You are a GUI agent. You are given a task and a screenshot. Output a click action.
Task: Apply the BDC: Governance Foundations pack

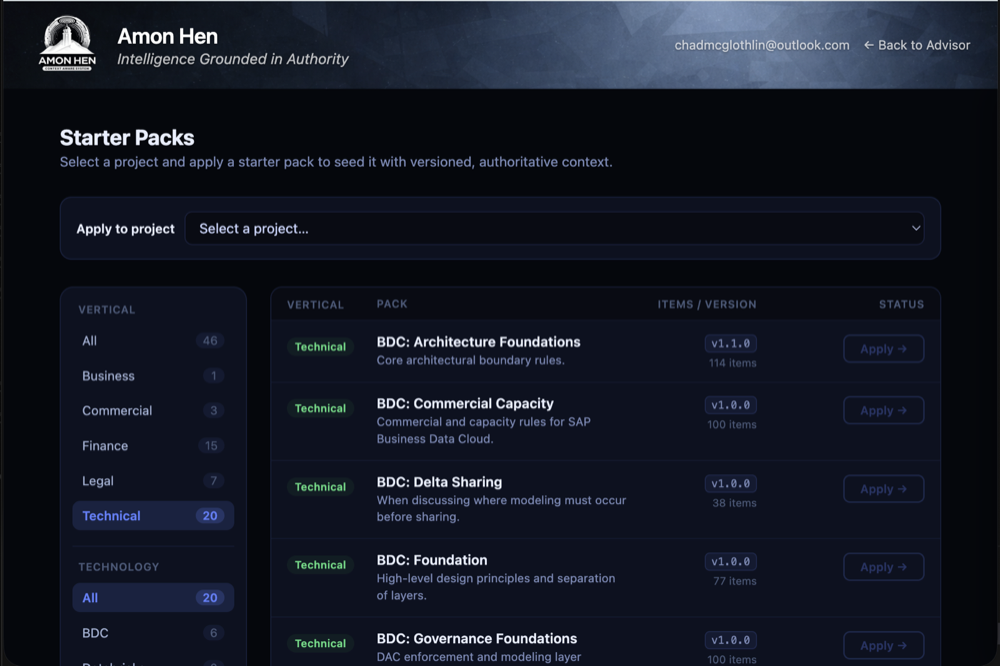[883, 645]
